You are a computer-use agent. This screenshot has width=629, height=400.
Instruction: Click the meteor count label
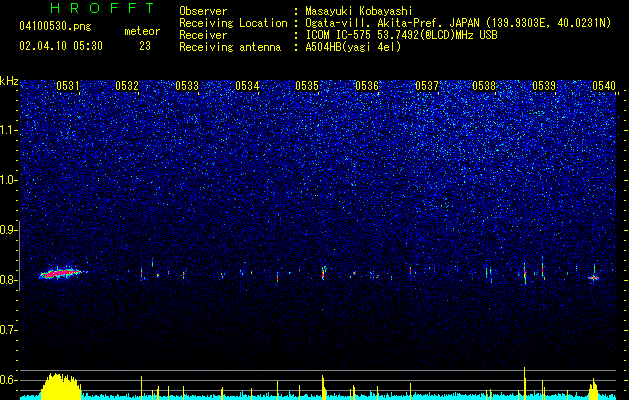pyautogui.click(x=142, y=31)
